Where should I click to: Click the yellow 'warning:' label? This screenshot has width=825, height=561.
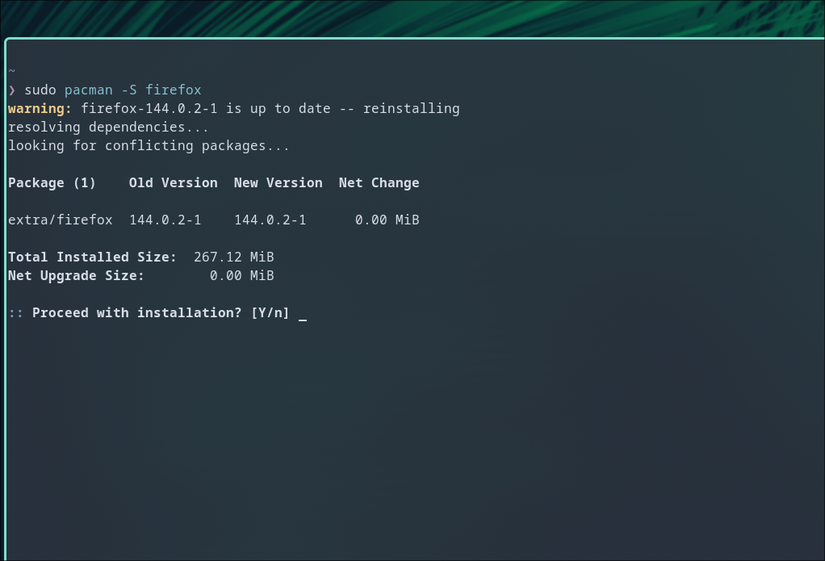coord(39,109)
